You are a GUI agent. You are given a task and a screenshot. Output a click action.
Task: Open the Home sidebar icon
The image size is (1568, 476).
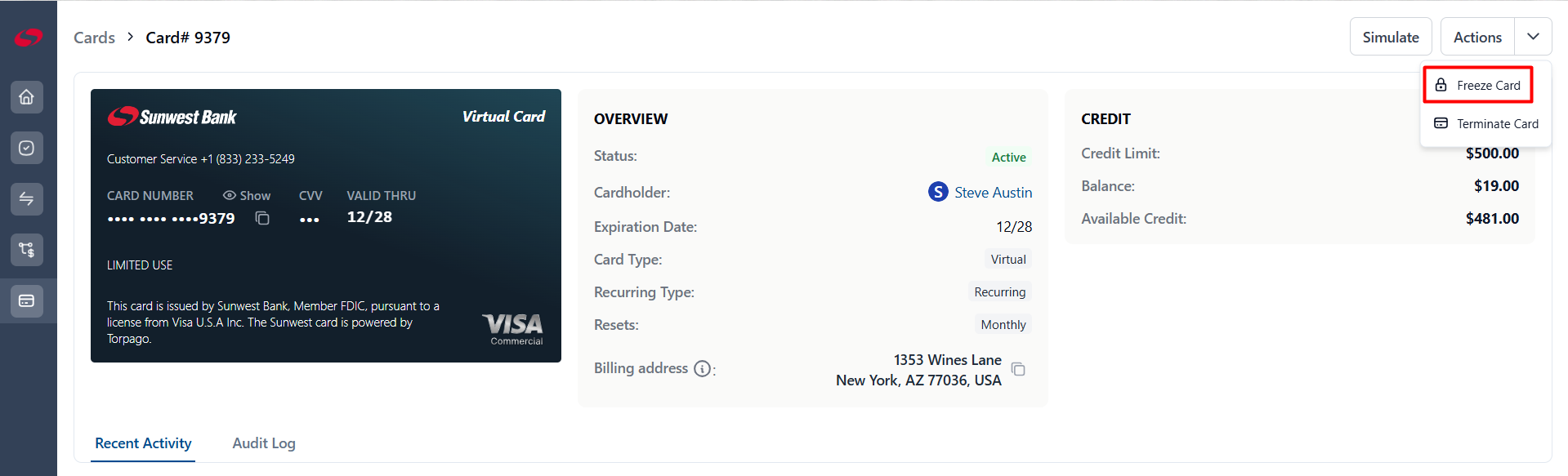coord(27,97)
